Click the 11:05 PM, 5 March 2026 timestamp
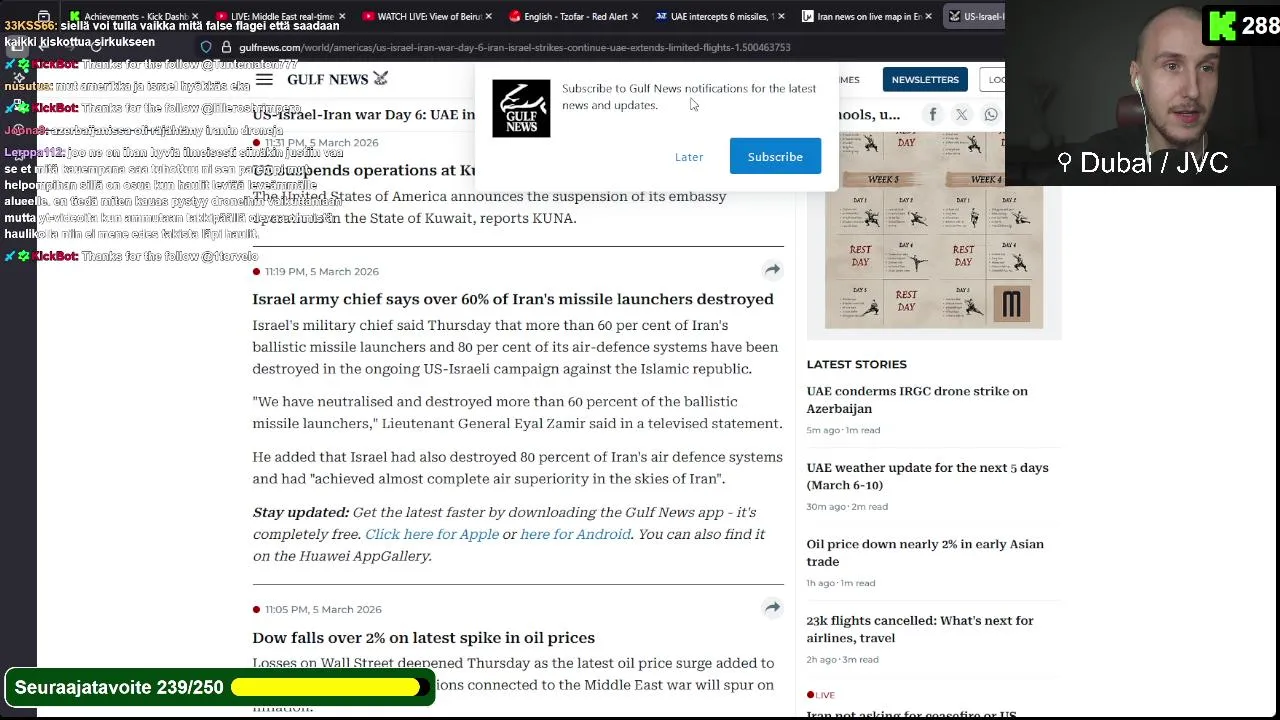Screen dimensions: 1280x720 tap(323, 609)
